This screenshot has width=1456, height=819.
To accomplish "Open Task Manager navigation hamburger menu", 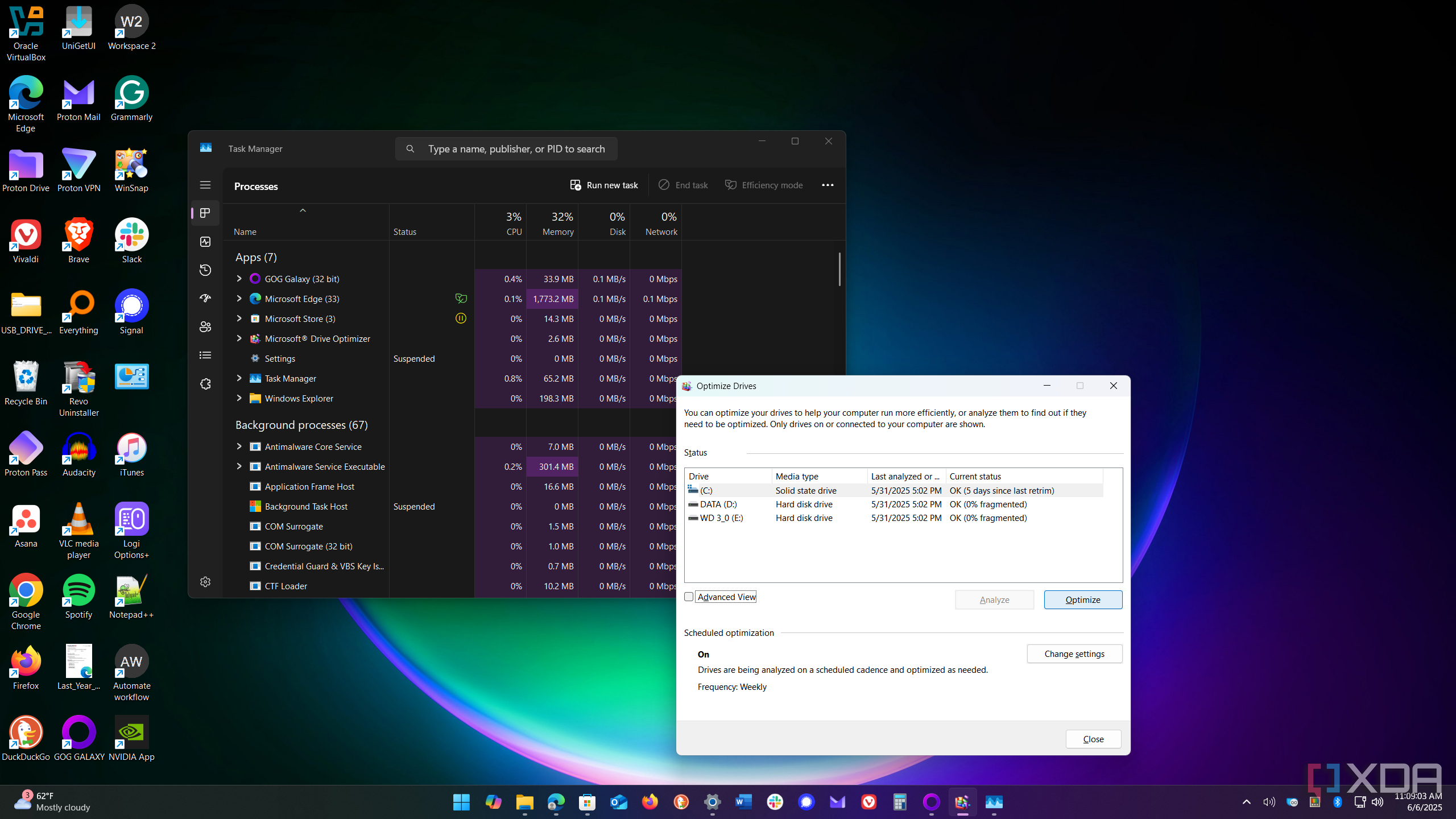I will [x=205, y=185].
